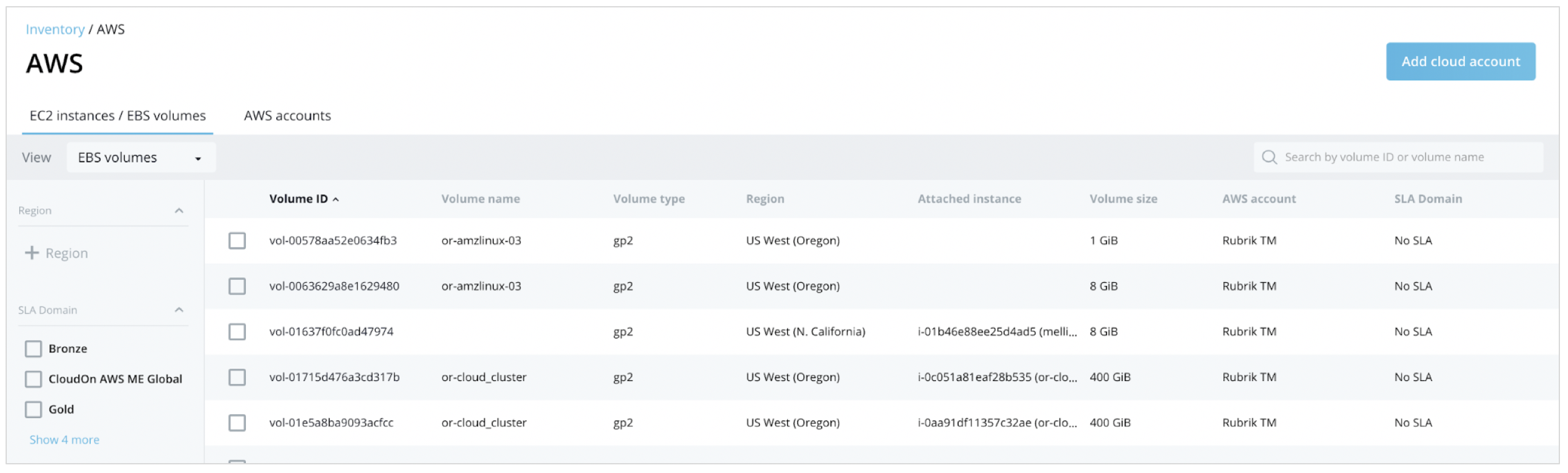Click the AWS breadcrumb text
Image resolution: width=1568 pixels, height=473 pixels.
(111, 30)
